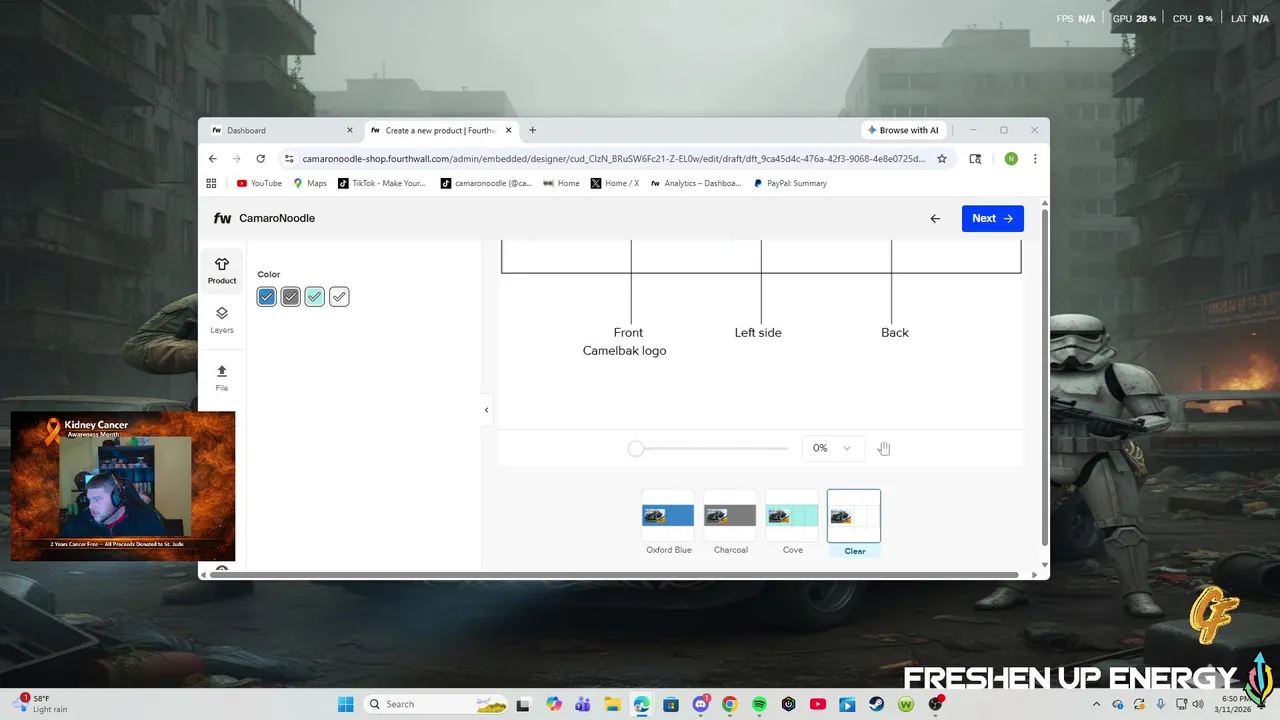
Task: Toggle the cove teal color option
Action: (315, 297)
